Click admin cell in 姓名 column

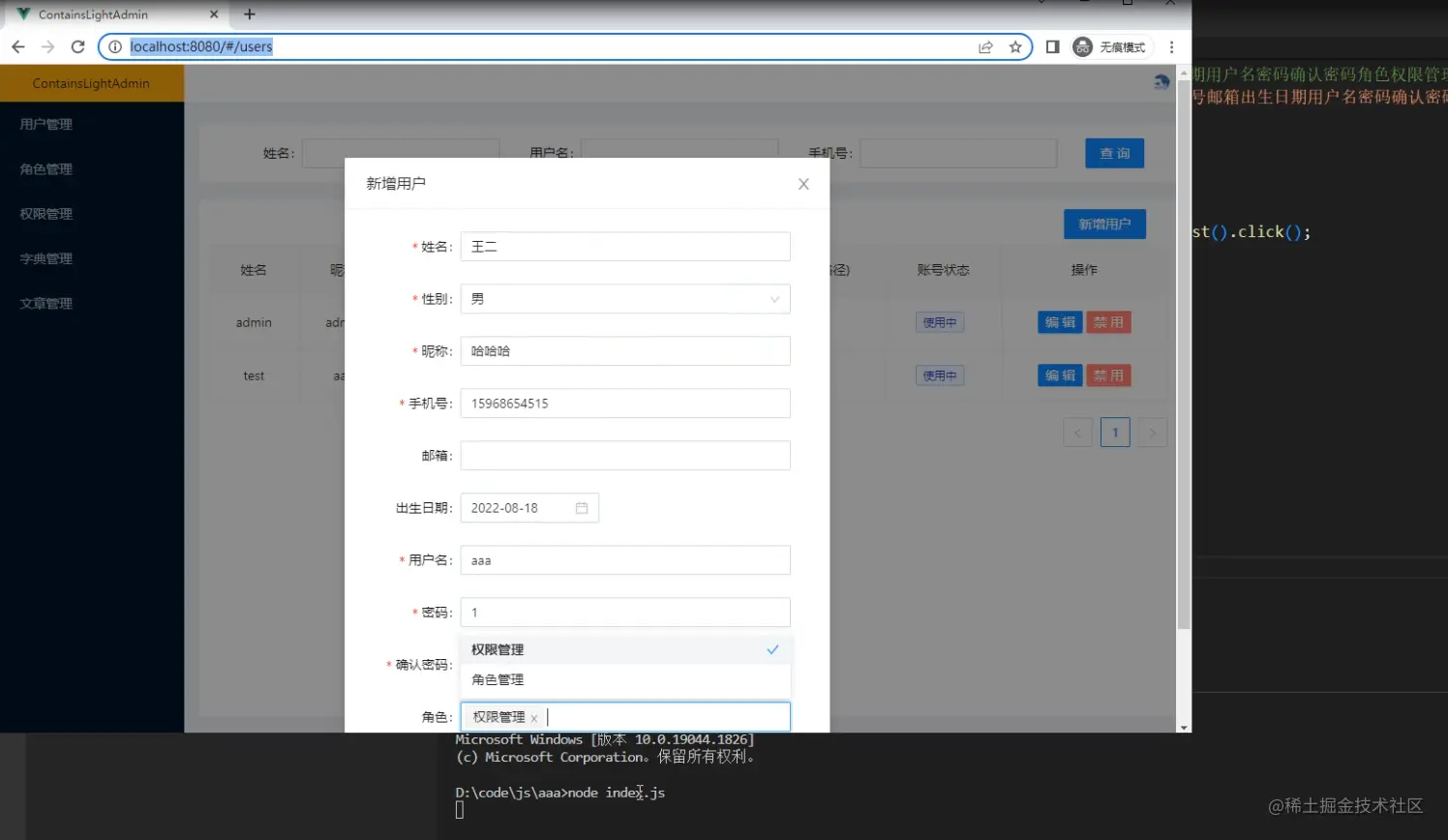254,322
